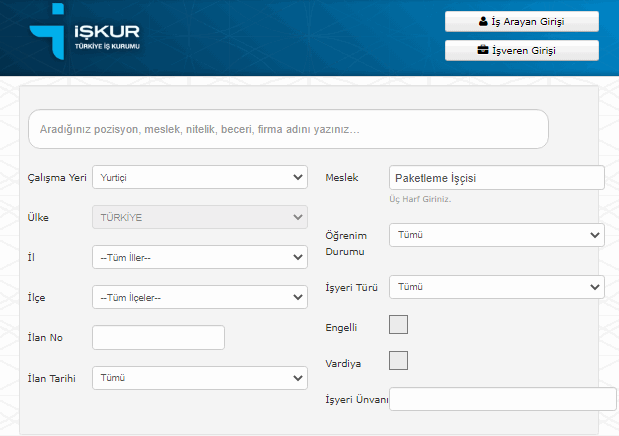Click the İŞKUR logo
The width and height of the screenshot is (619, 436).
(88, 36)
